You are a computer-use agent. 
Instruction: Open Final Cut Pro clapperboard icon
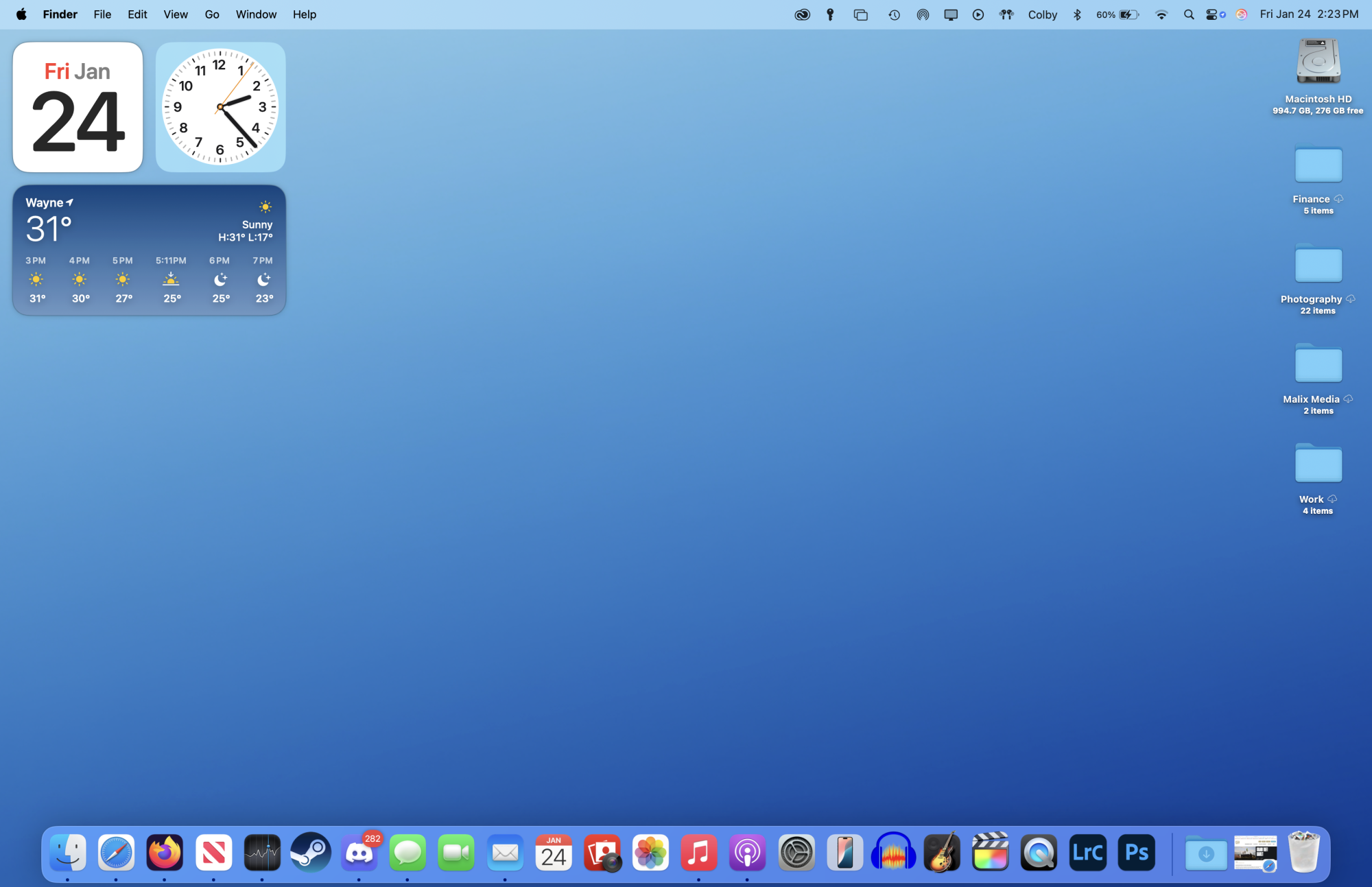pyautogui.click(x=990, y=853)
